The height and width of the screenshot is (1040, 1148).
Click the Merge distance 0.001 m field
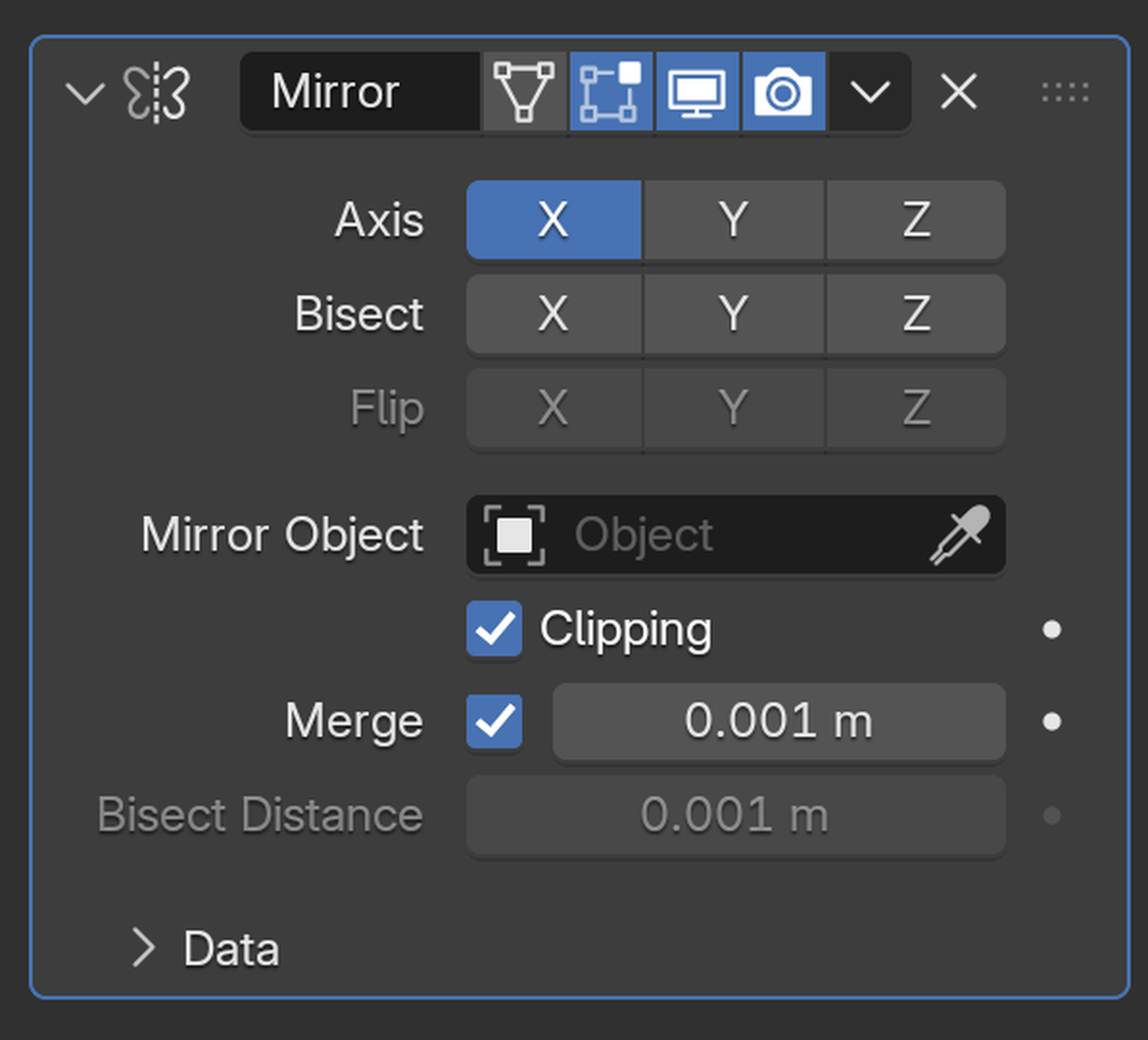click(x=779, y=721)
